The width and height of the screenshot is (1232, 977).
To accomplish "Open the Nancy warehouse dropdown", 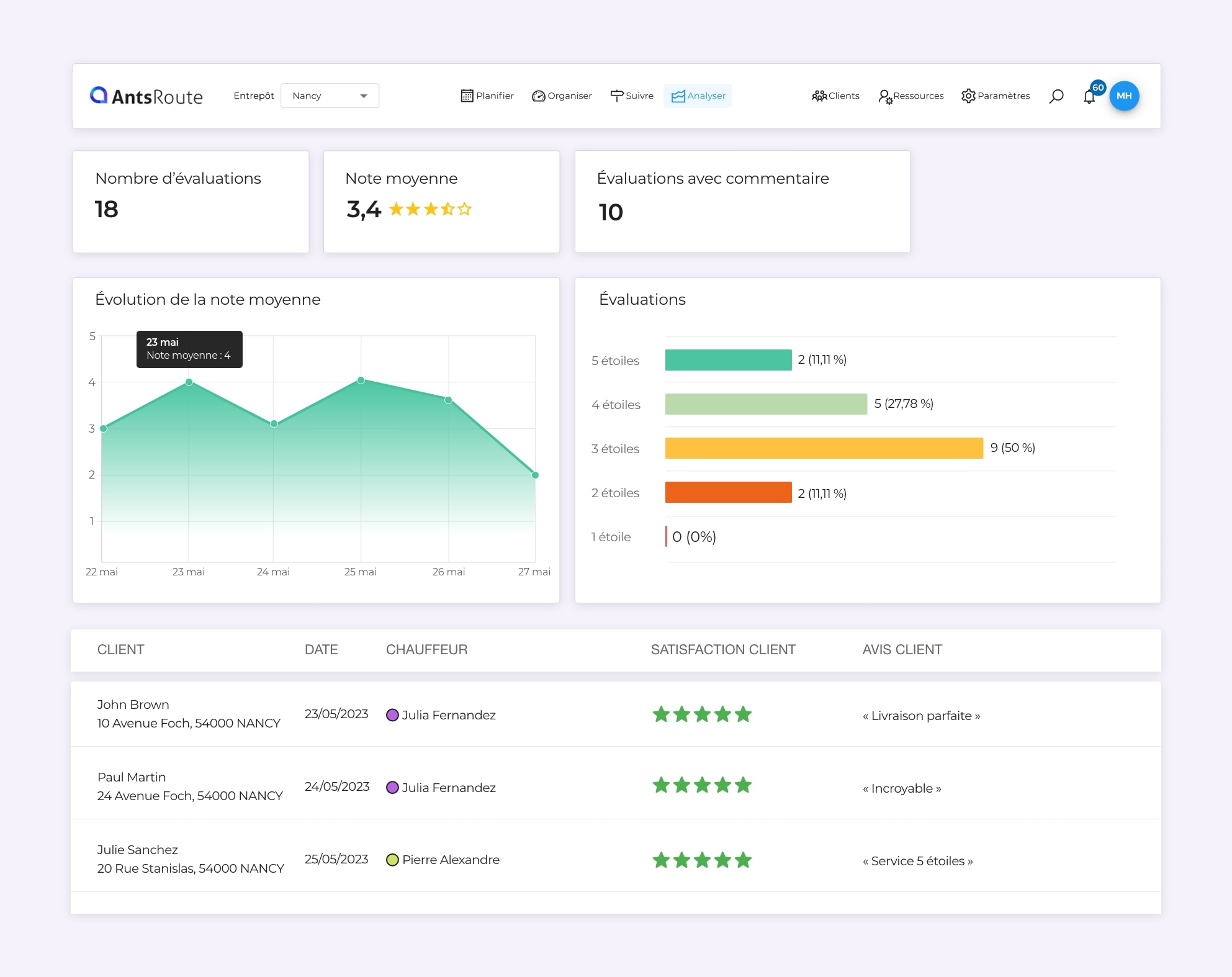I will pos(330,96).
